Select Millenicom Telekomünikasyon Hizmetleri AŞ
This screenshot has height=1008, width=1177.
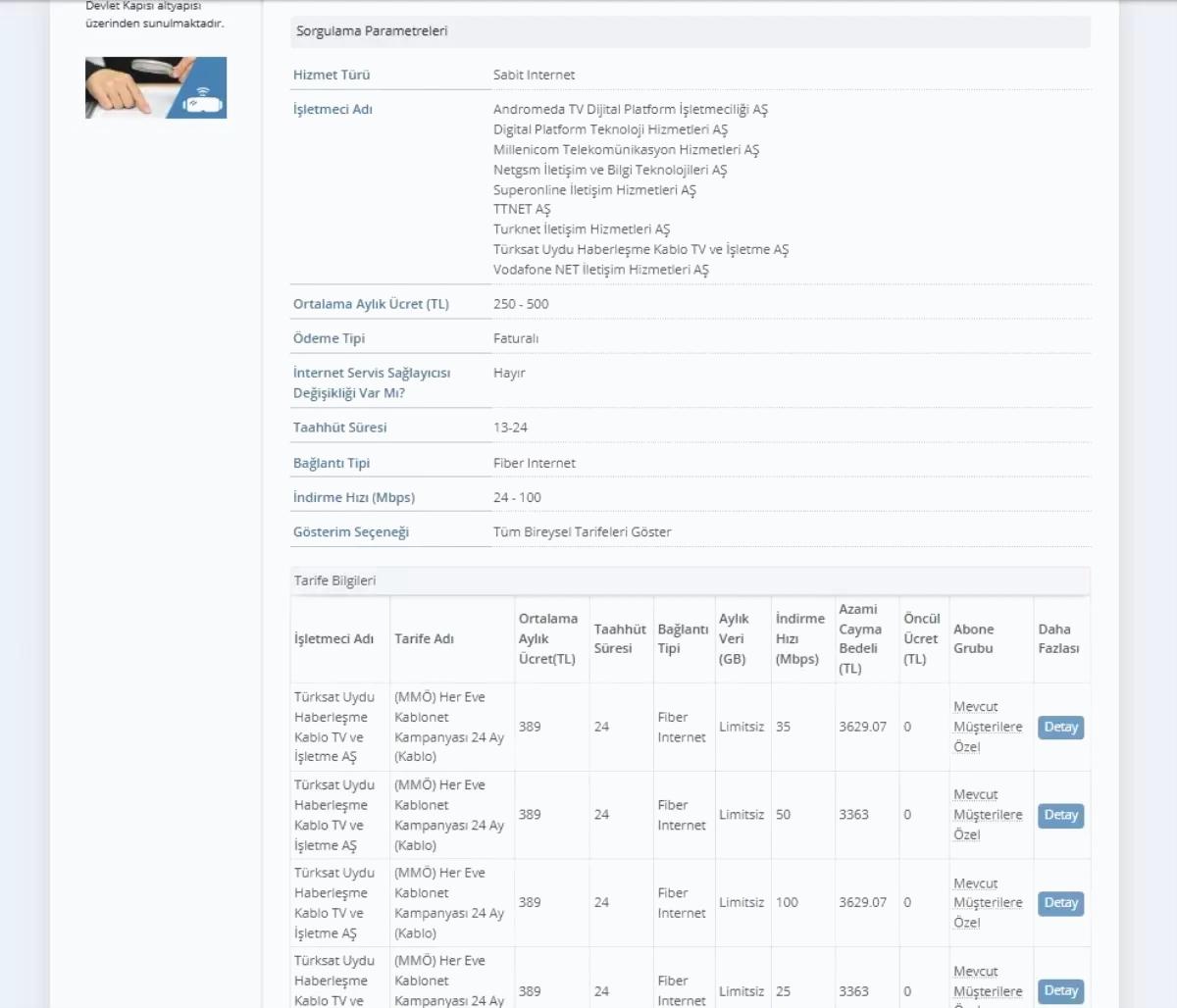point(626,150)
